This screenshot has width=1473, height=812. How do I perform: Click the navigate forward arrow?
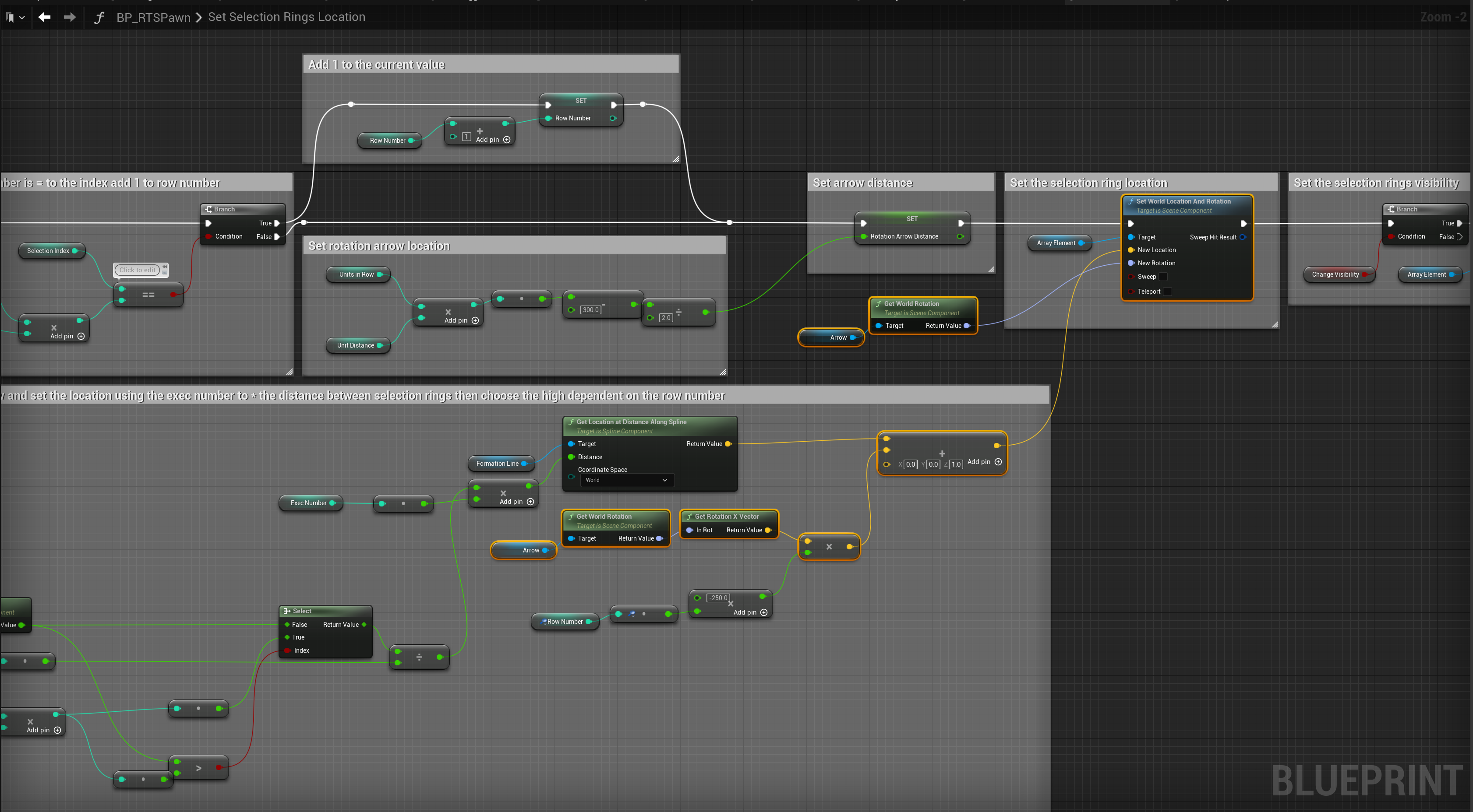point(70,17)
